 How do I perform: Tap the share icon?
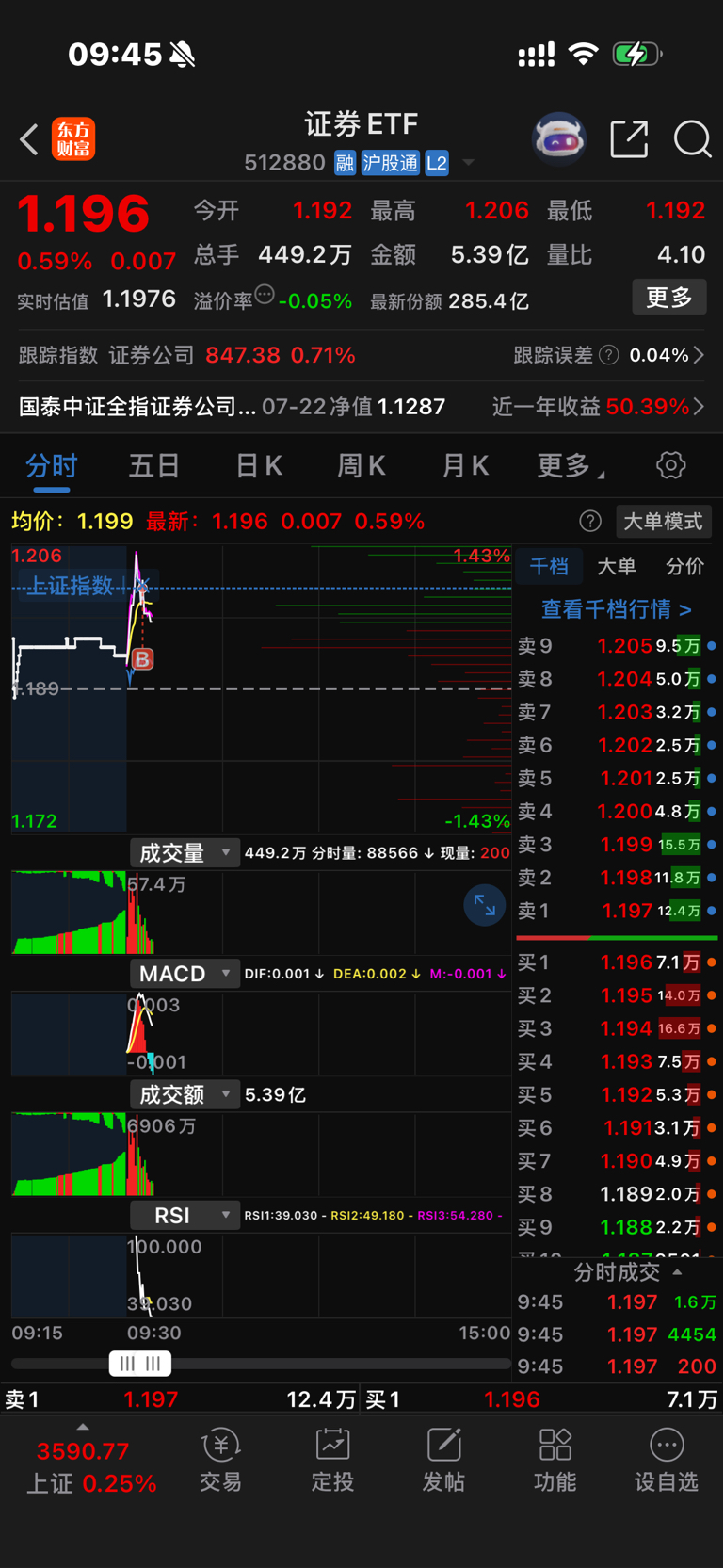click(x=629, y=139)
